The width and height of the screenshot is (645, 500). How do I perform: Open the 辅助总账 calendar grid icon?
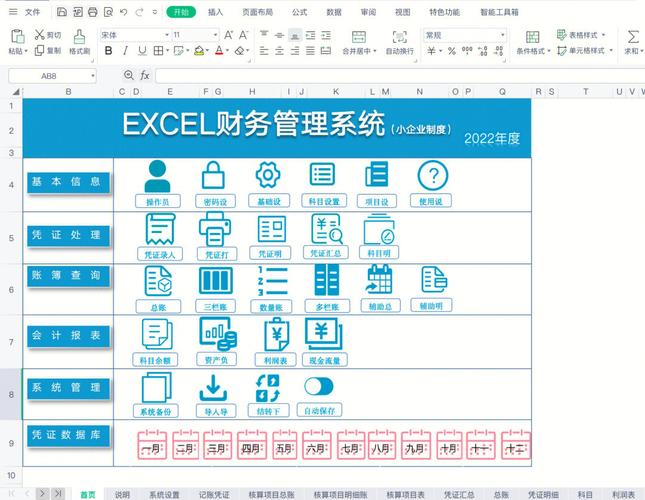pos(378,280)
